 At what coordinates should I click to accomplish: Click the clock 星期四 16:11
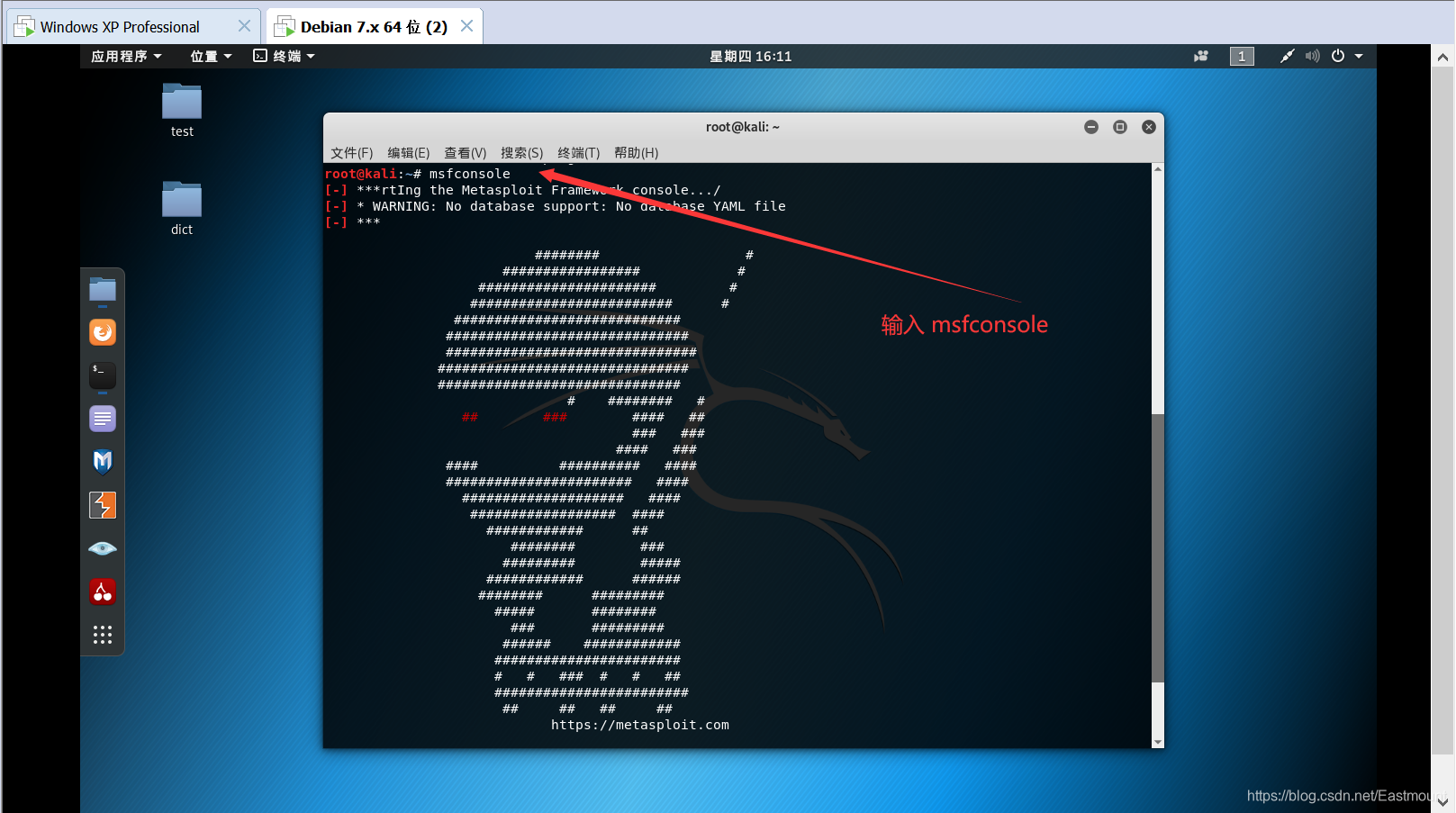coord(750,56)
